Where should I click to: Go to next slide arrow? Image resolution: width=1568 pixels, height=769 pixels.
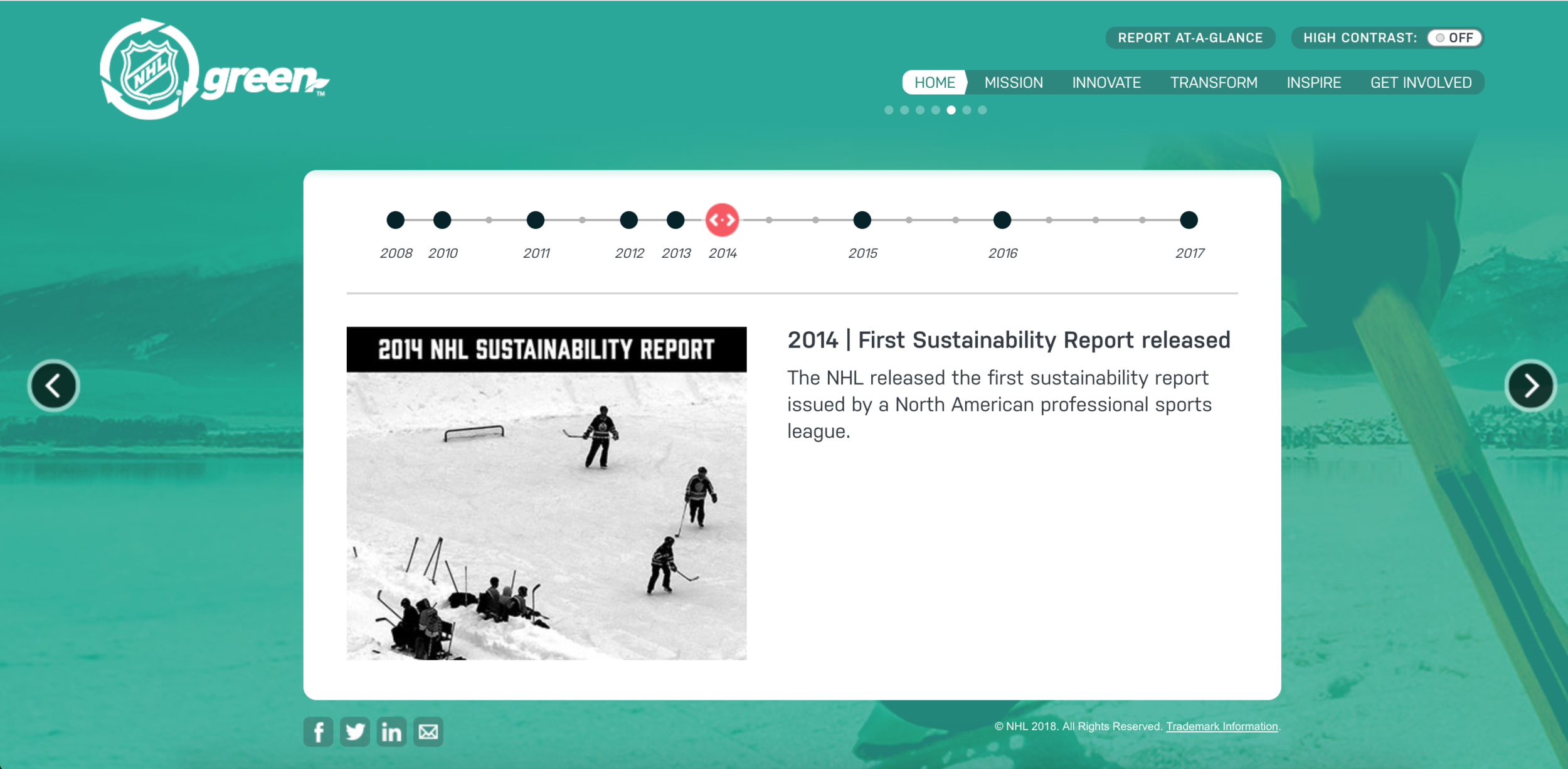[x=1530, y=385]
